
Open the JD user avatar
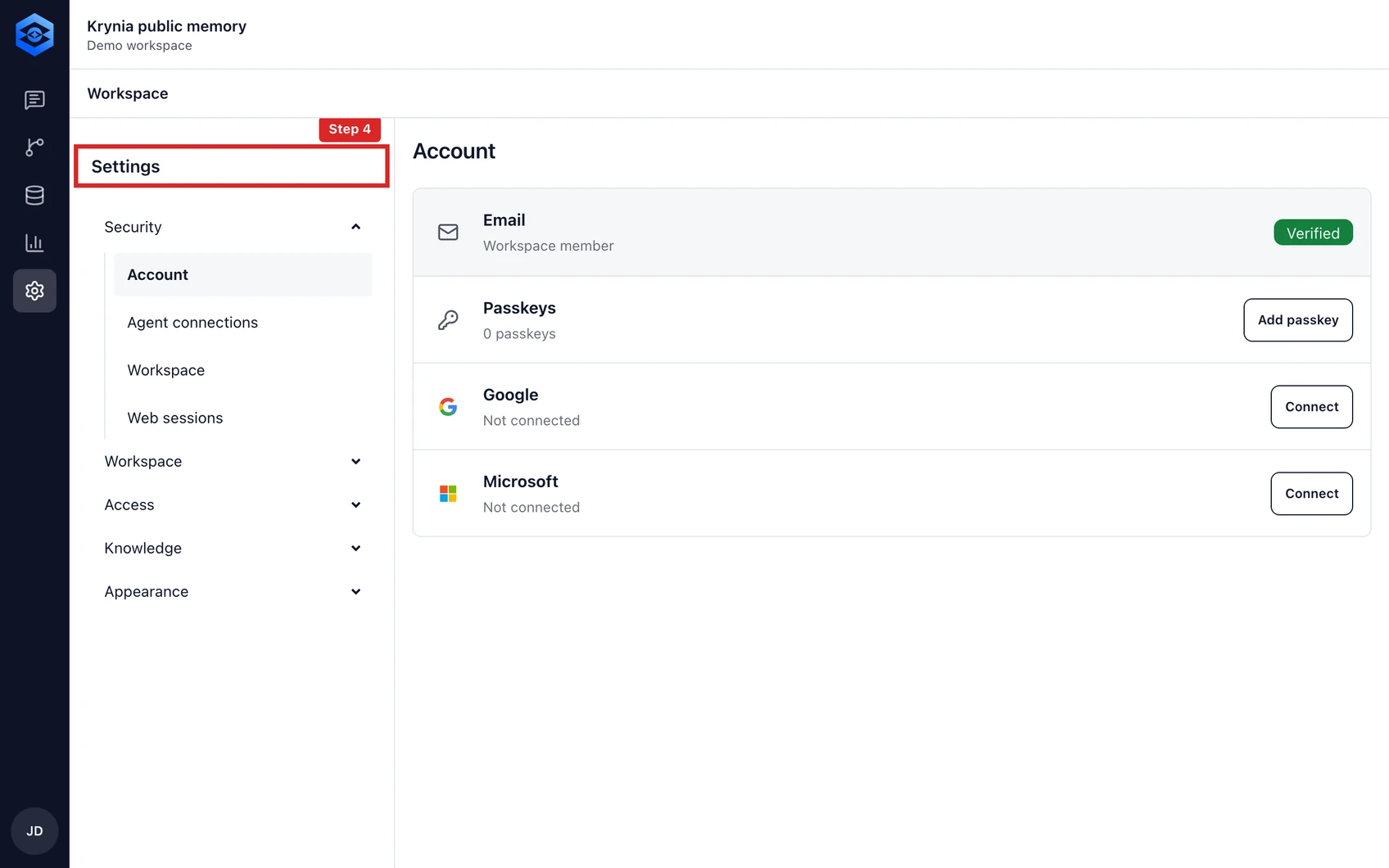coord(34,831)
